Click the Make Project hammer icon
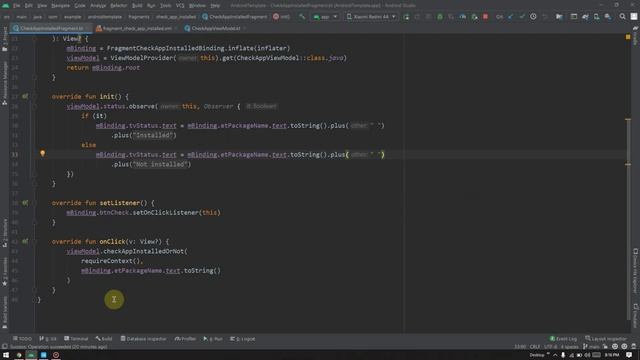This screenshot has height=360, width=640. pos(302,17)
